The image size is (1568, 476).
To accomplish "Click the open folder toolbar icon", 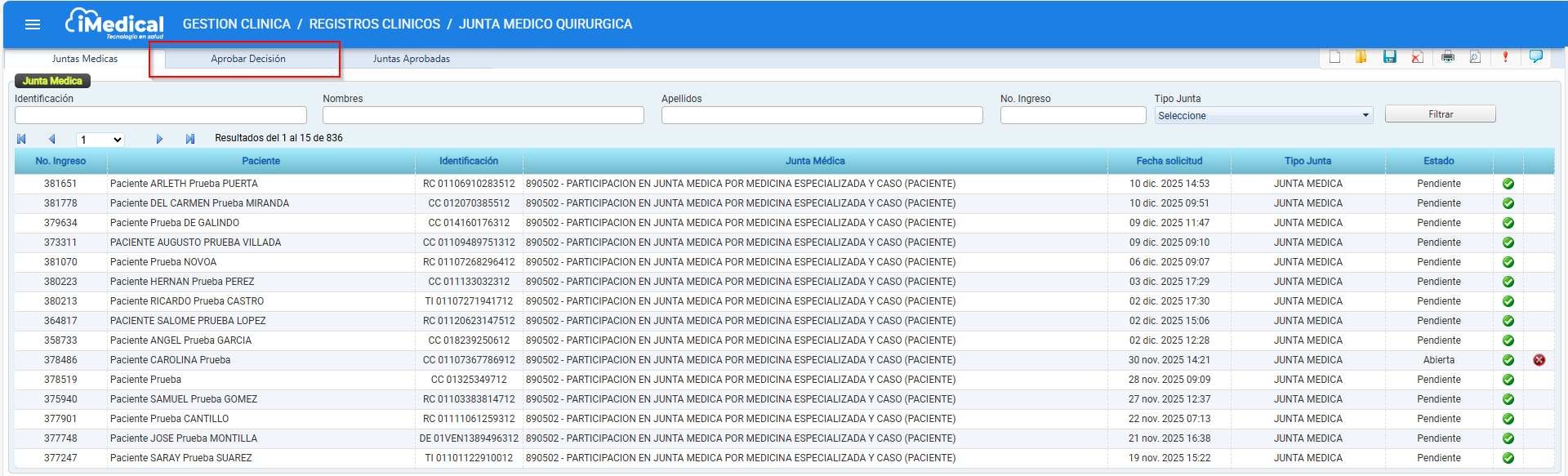I will point(1361,56).
